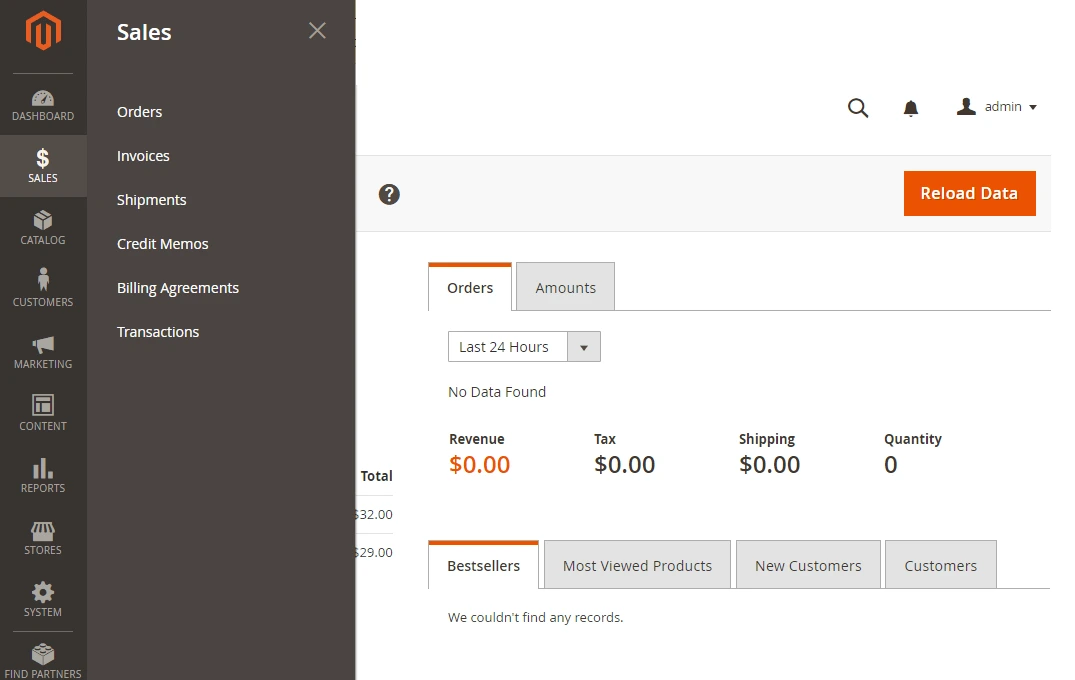Open the Content section icon
This screenshot has height=680, width=1075.
[x=43, y=413]
